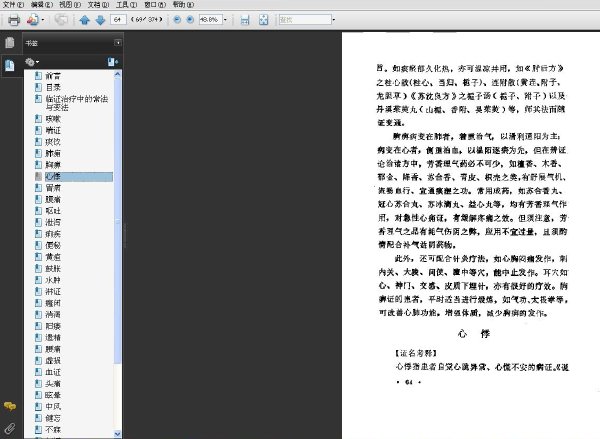Go to next page with down arrow
The height and width of the screenshot is (439, 600).
pyautogui.click(x=100, y=20)
